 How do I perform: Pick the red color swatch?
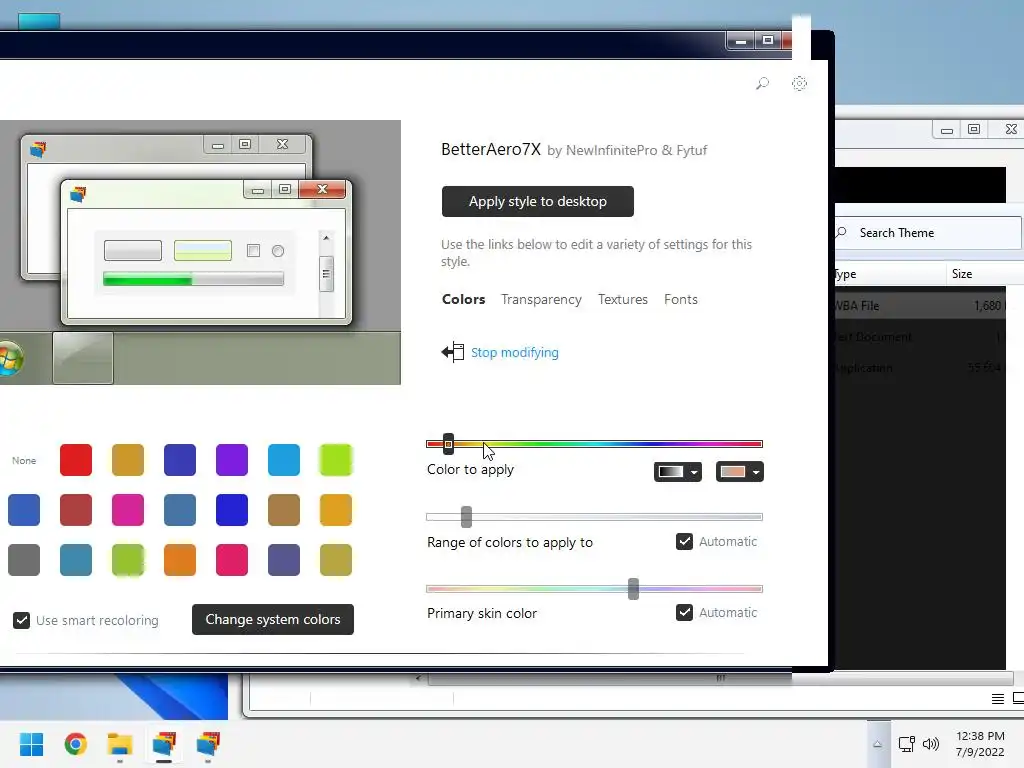pos(76,460)
